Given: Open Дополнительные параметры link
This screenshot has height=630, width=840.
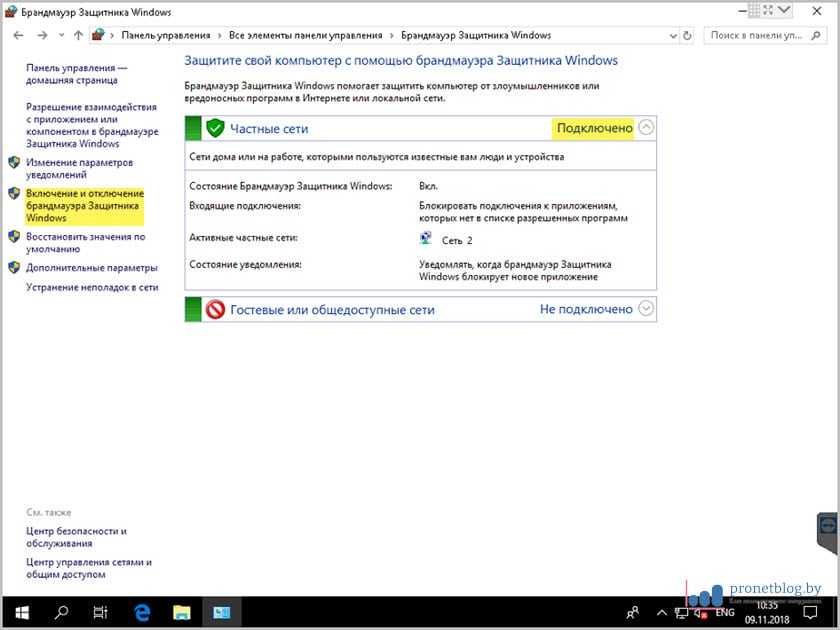Looking at the screenshot, I should [x=91, y=268].
